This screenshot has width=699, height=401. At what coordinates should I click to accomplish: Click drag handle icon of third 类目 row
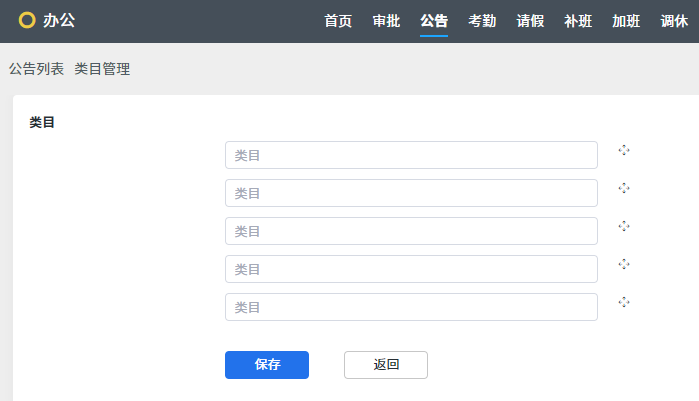coord(624,226)
